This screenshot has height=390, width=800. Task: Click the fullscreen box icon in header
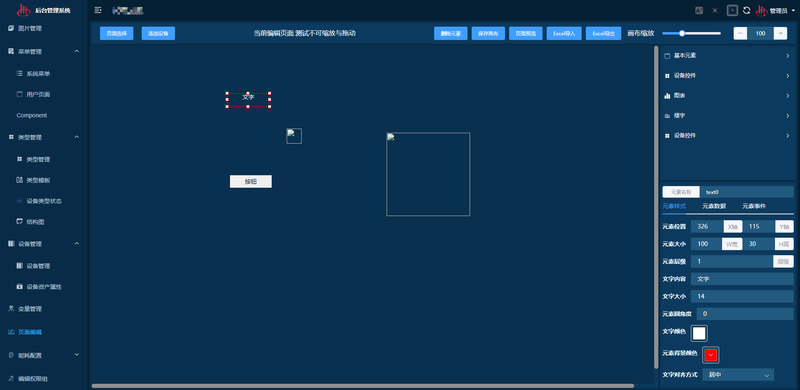(x=733, y=10)
